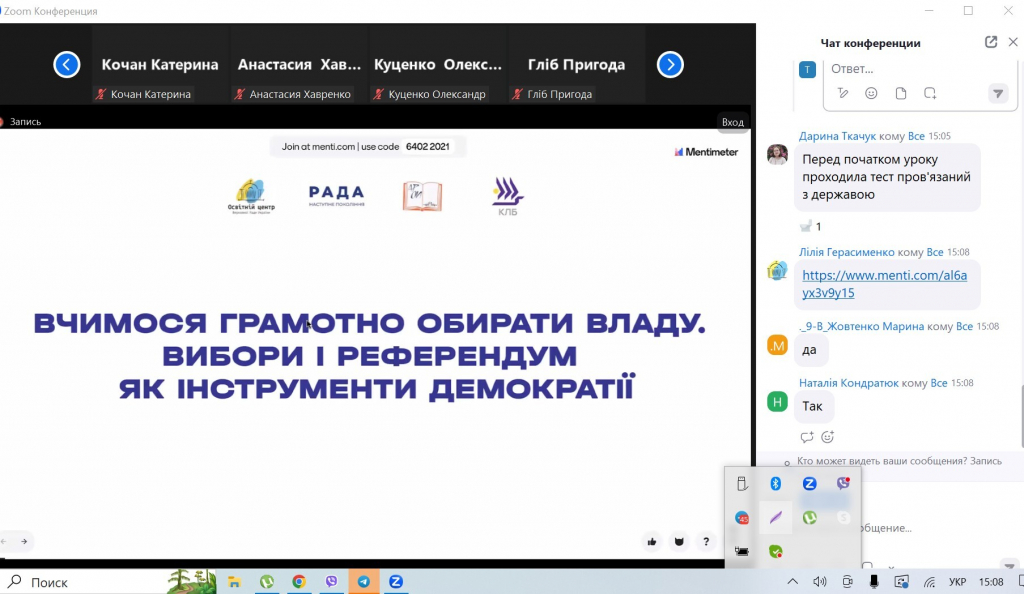The width and height of the screenshot is (1024, 594).
Task: Open text formatting in the reply box
Action: pyautogui.click(x=842, y=93)
